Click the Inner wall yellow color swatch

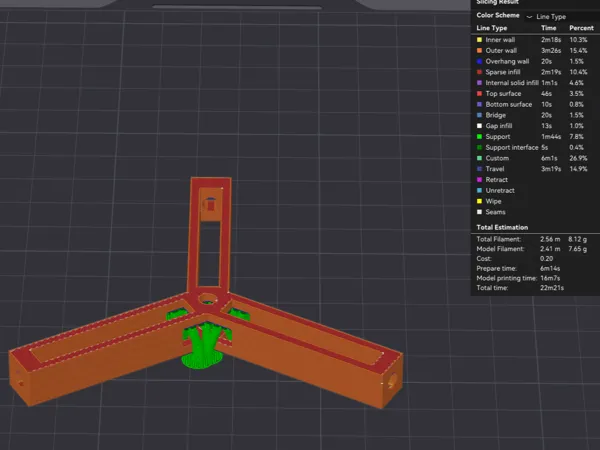tap(479, 40)
